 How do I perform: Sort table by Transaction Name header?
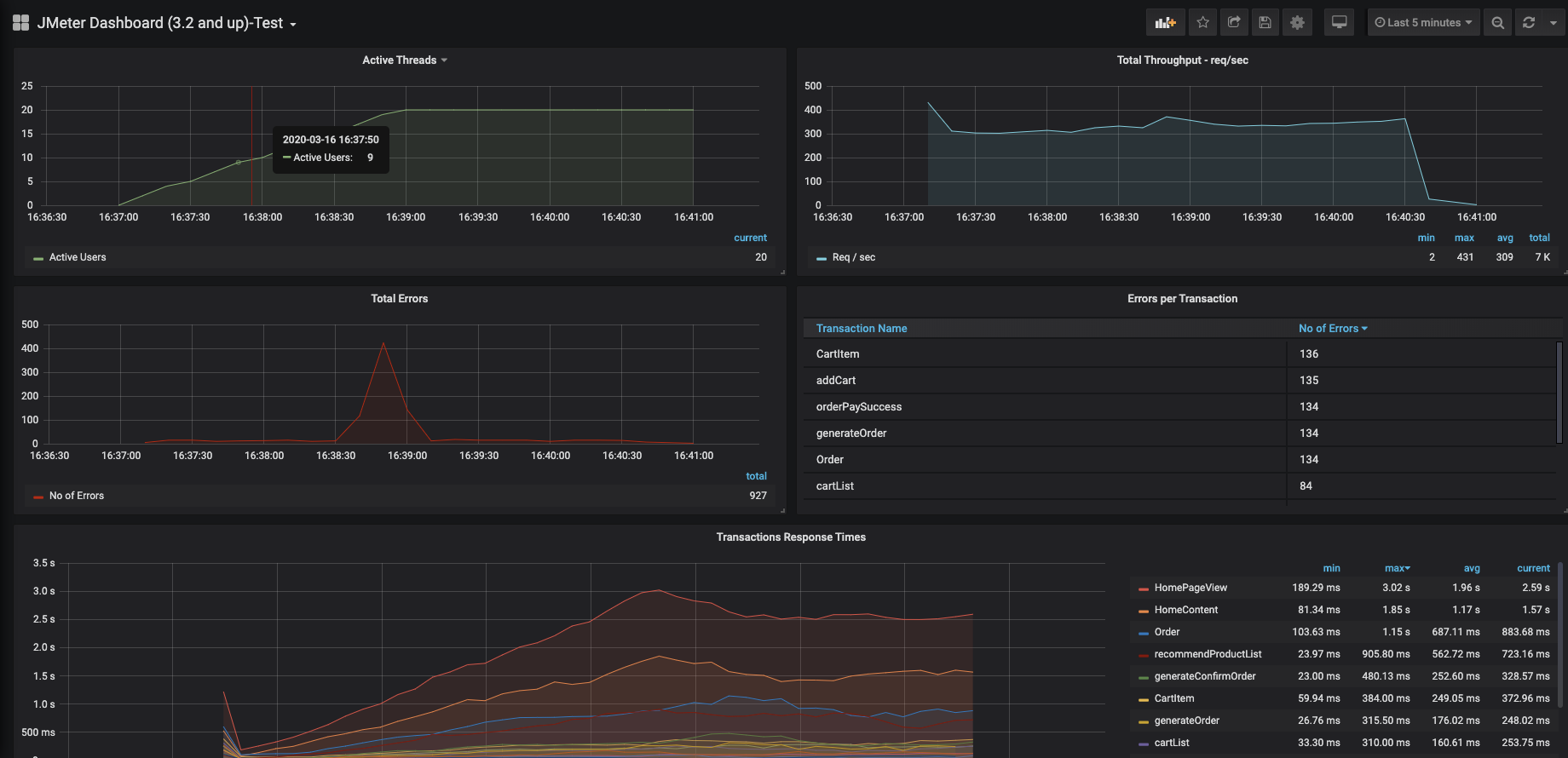pyautogui.click(x=862, y=329)
